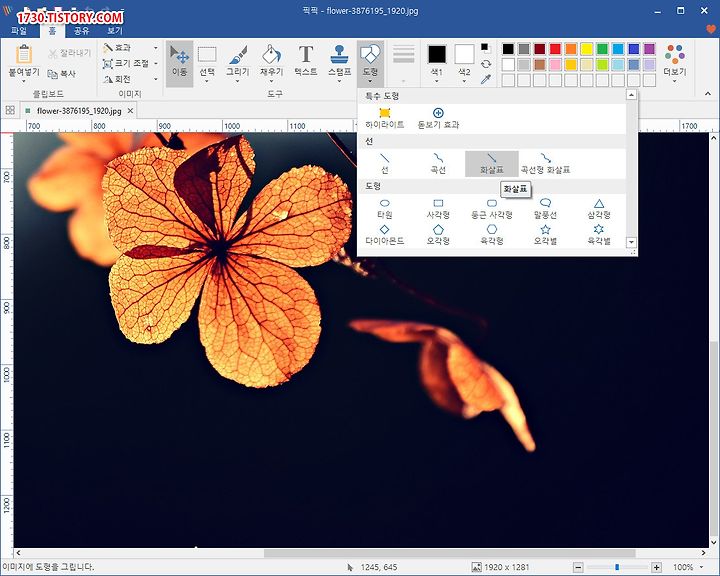Pick the eyedropper color picker tool

[x=486, y=79]
